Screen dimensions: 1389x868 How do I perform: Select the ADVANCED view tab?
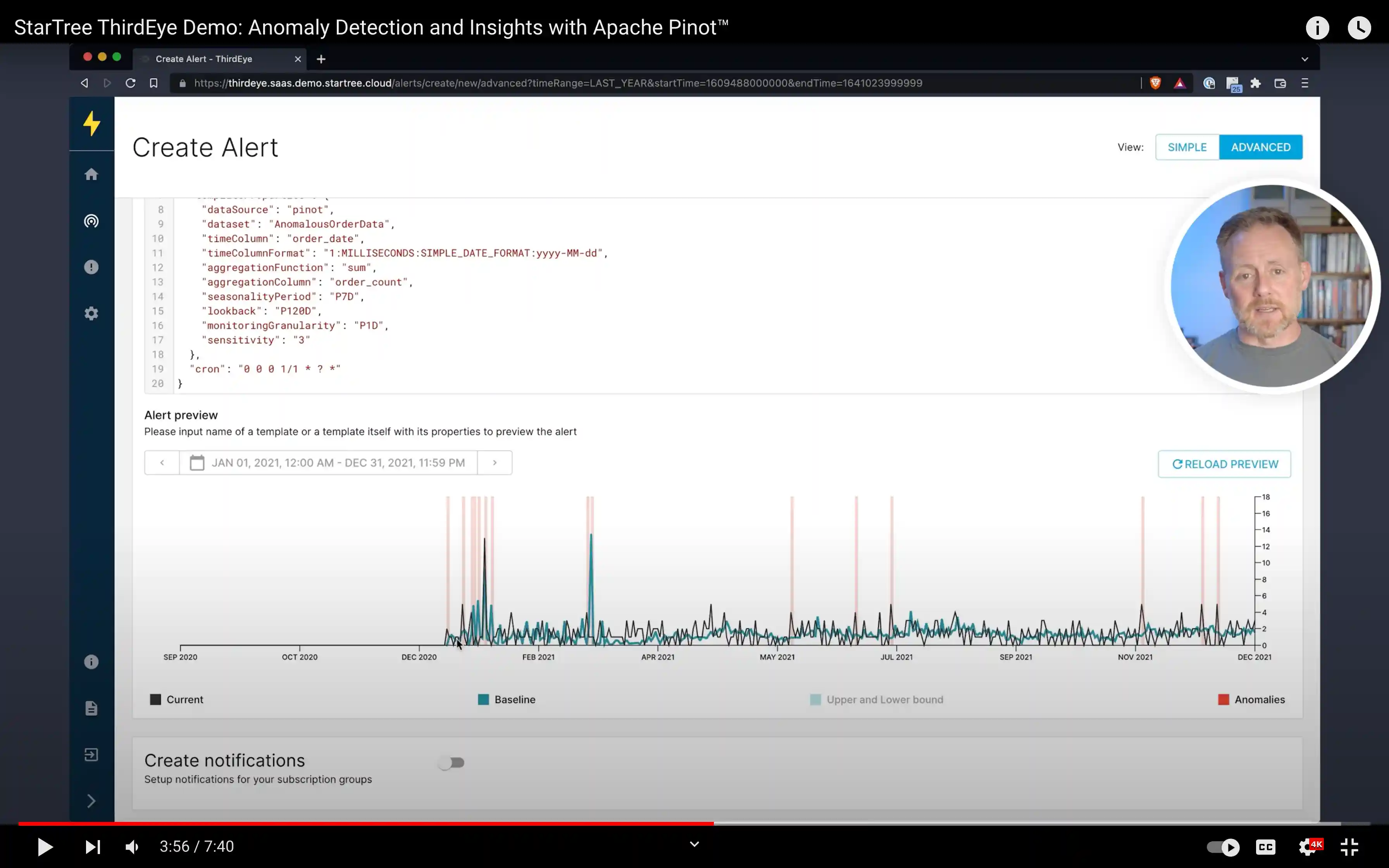[1261, 146]
